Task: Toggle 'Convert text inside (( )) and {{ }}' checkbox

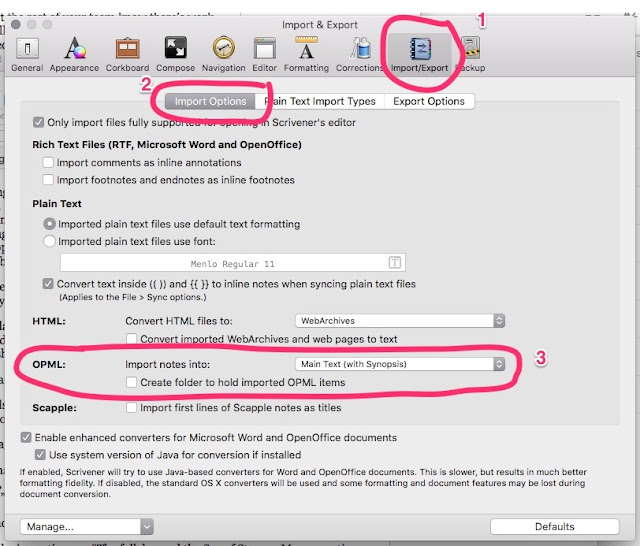Action: [x=48, y=284]
